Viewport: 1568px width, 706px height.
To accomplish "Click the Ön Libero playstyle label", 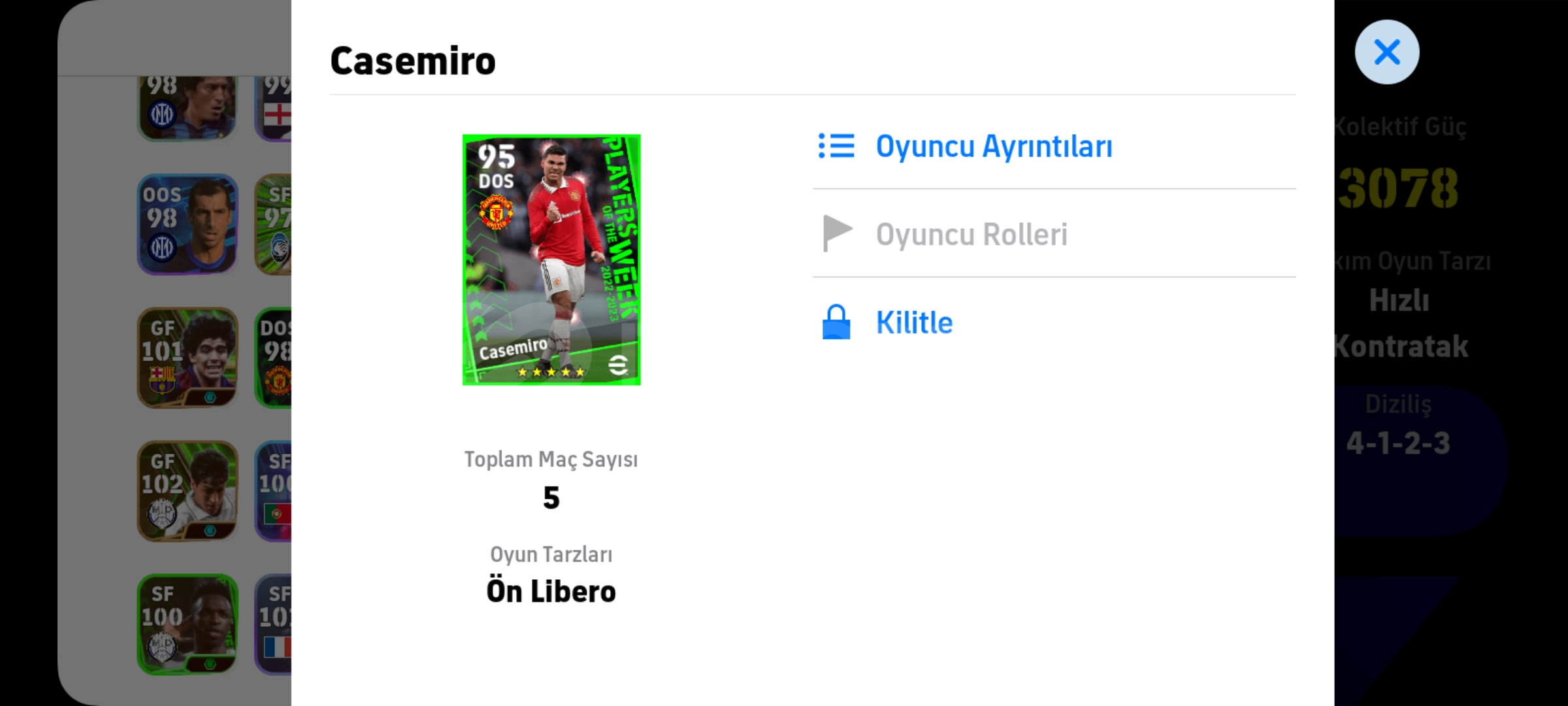I will pyautogui.click(x=551, y=591).
